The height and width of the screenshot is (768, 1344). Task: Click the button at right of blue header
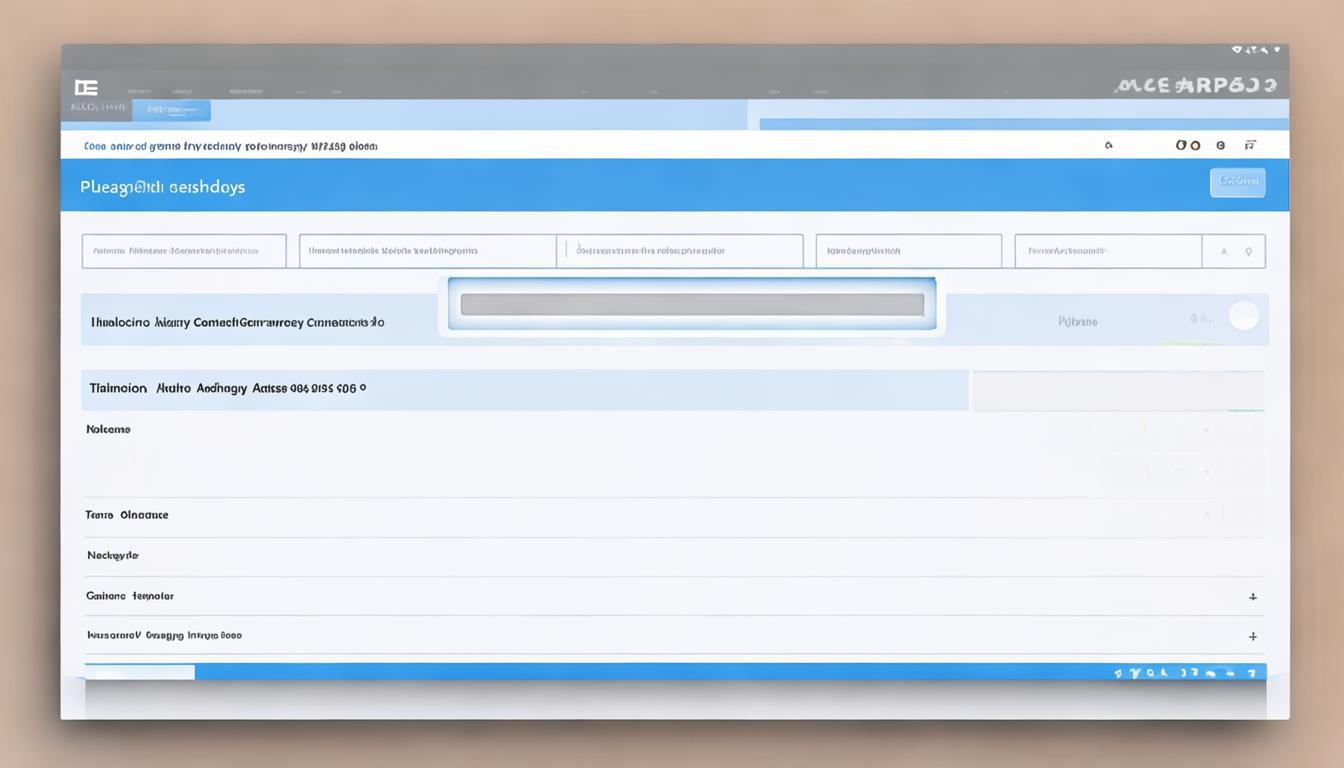coord(1238,182)
